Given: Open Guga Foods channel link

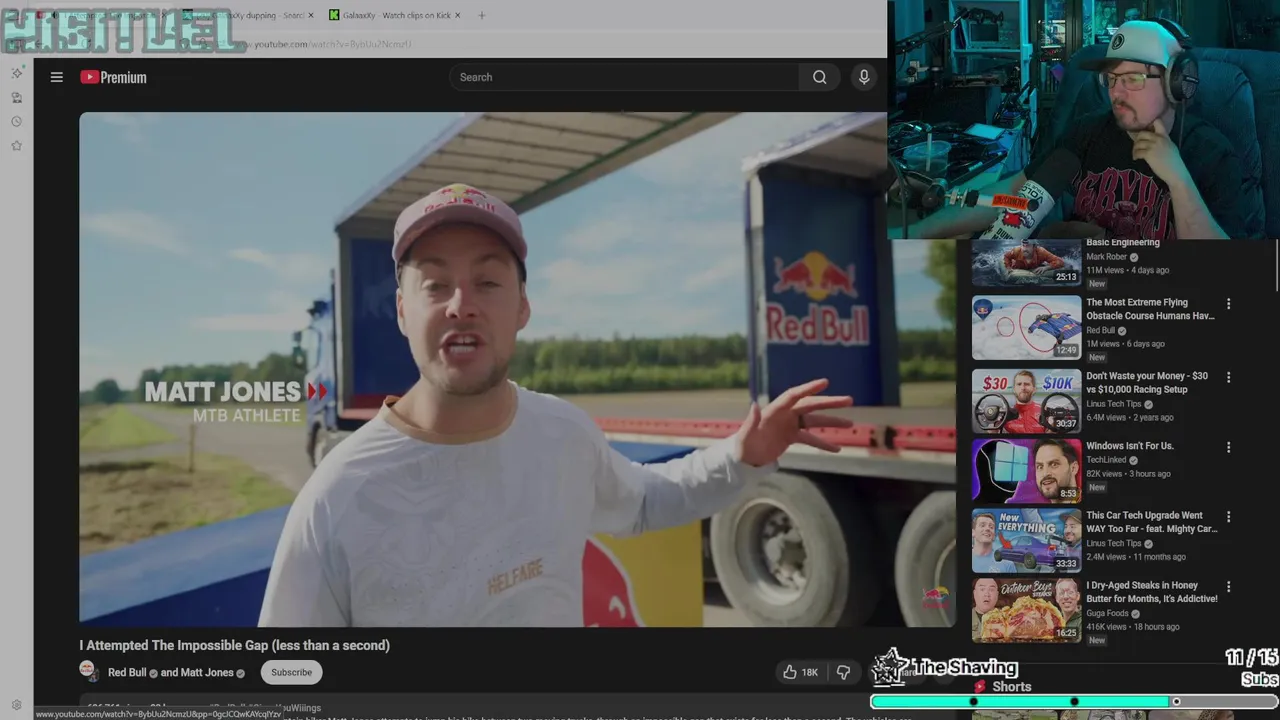Looking at the screenshot, I should [1107, 613].
